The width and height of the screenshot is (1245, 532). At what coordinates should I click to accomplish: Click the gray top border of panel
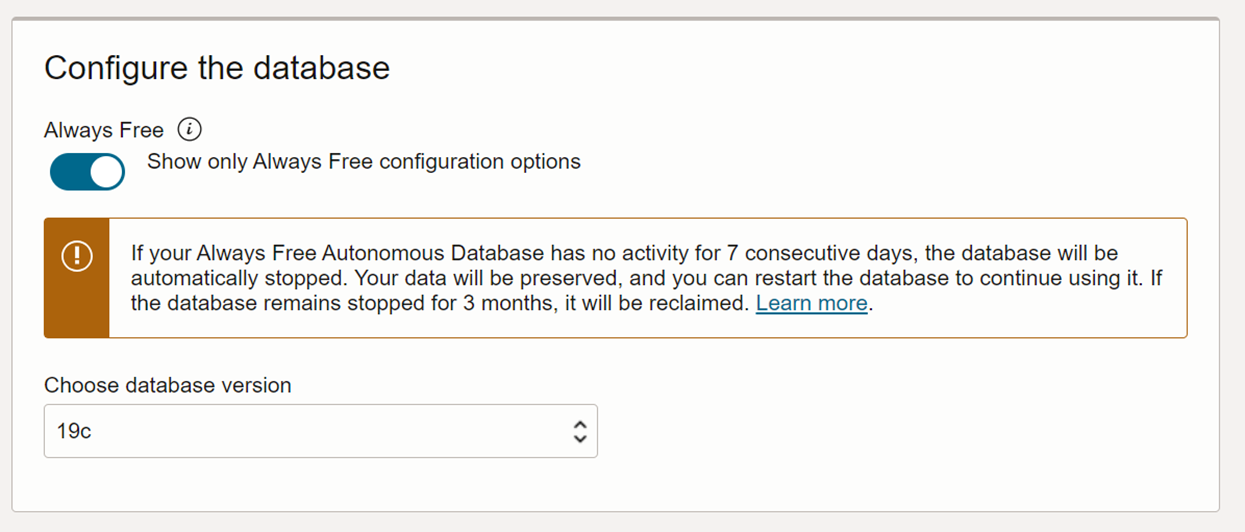[616, 18]
